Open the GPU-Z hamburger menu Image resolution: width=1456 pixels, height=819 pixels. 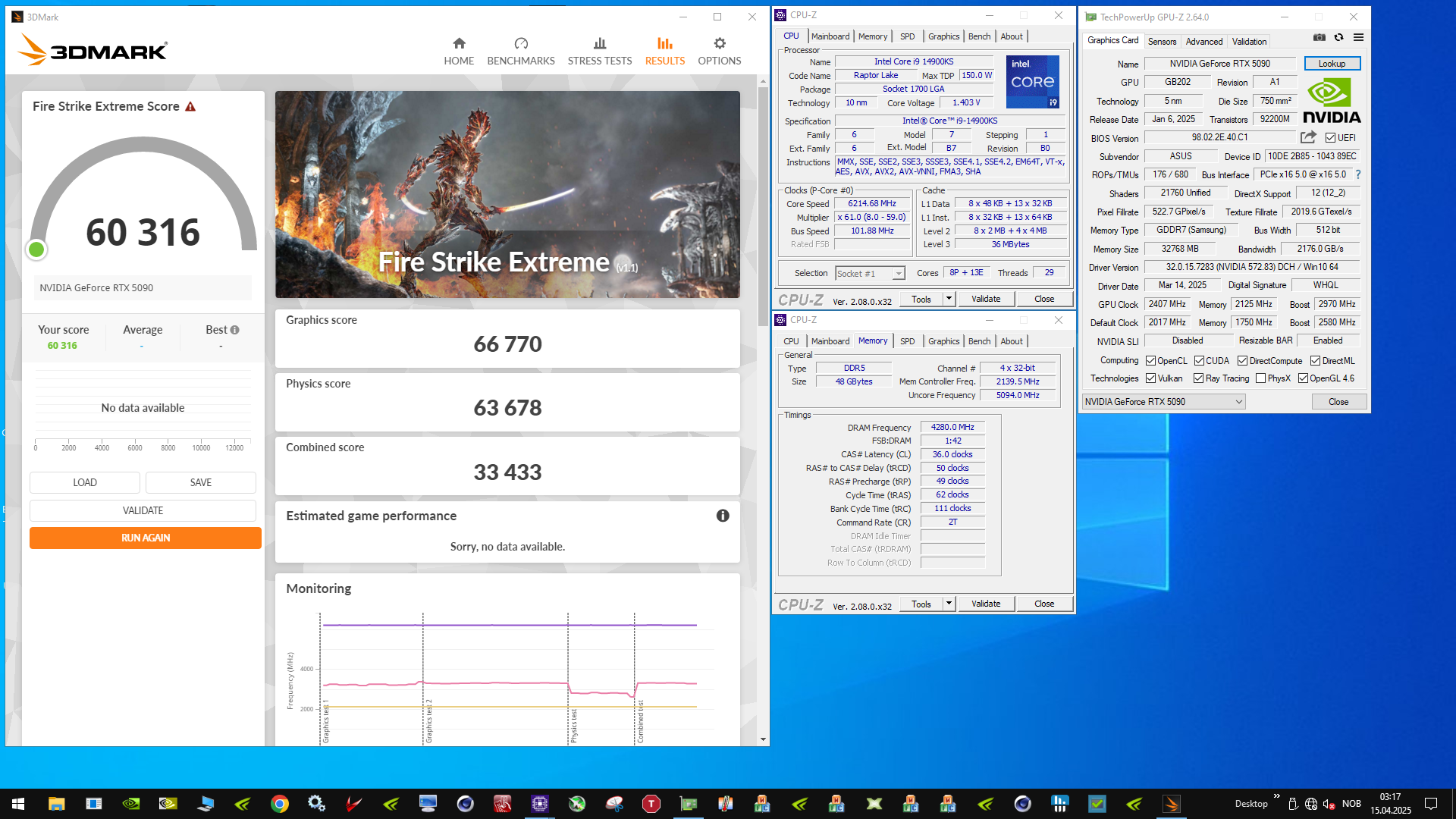pos(1359,37)
